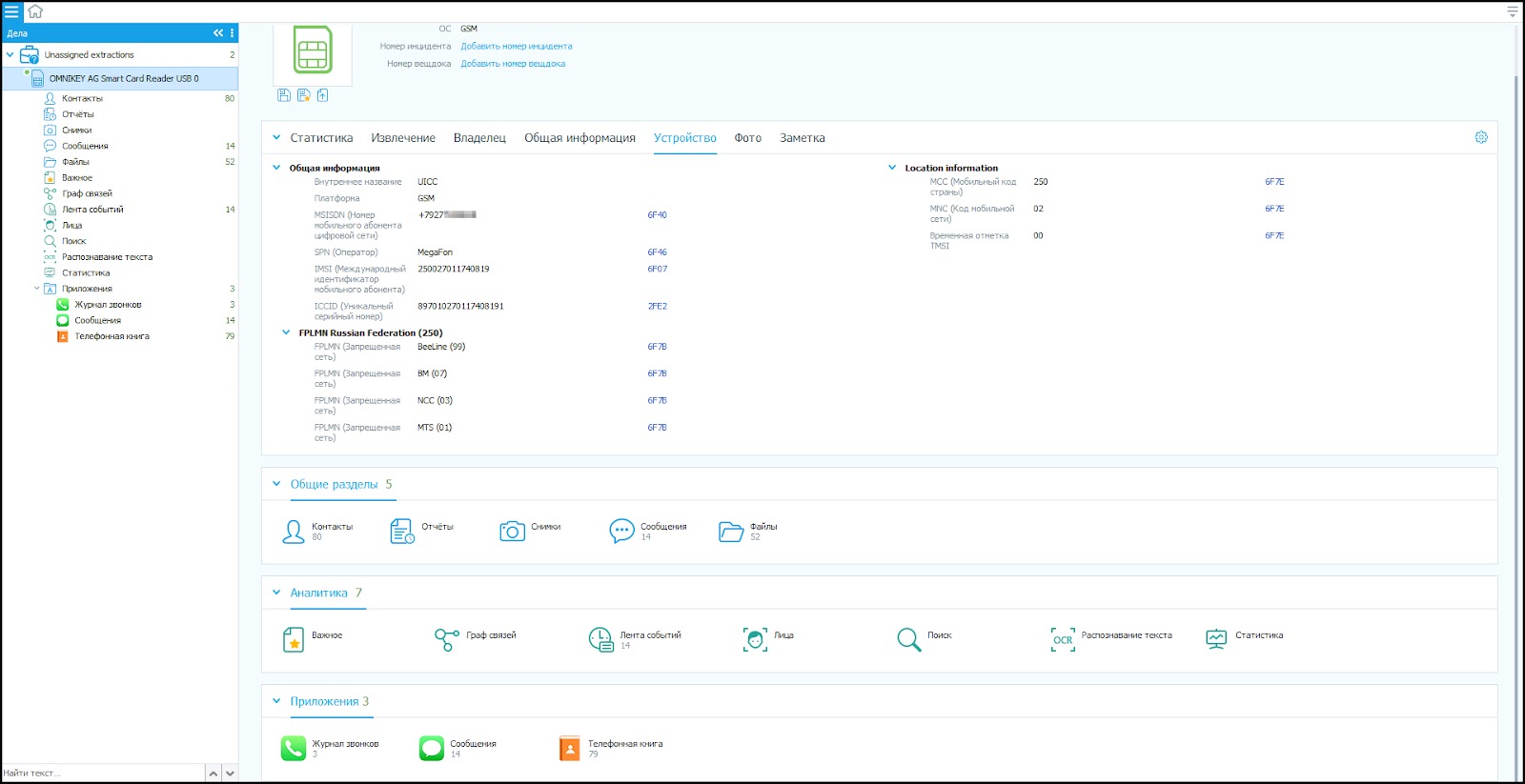Go to the home screen icon
The width and height of the screenshot is (1525, 784).
tap(35, 11)
